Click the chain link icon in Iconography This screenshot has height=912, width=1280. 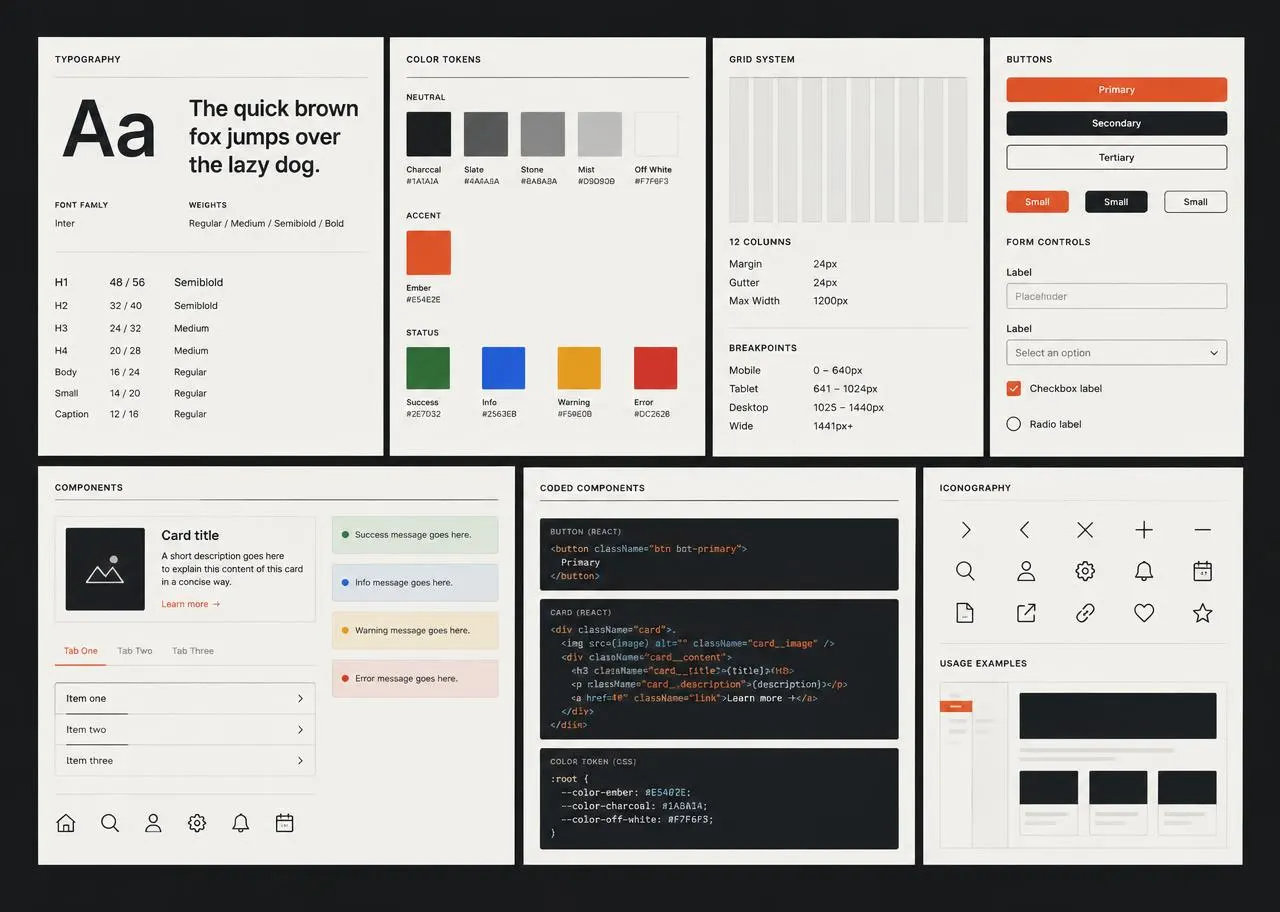pyautogui.click(x=1085, y=613)
